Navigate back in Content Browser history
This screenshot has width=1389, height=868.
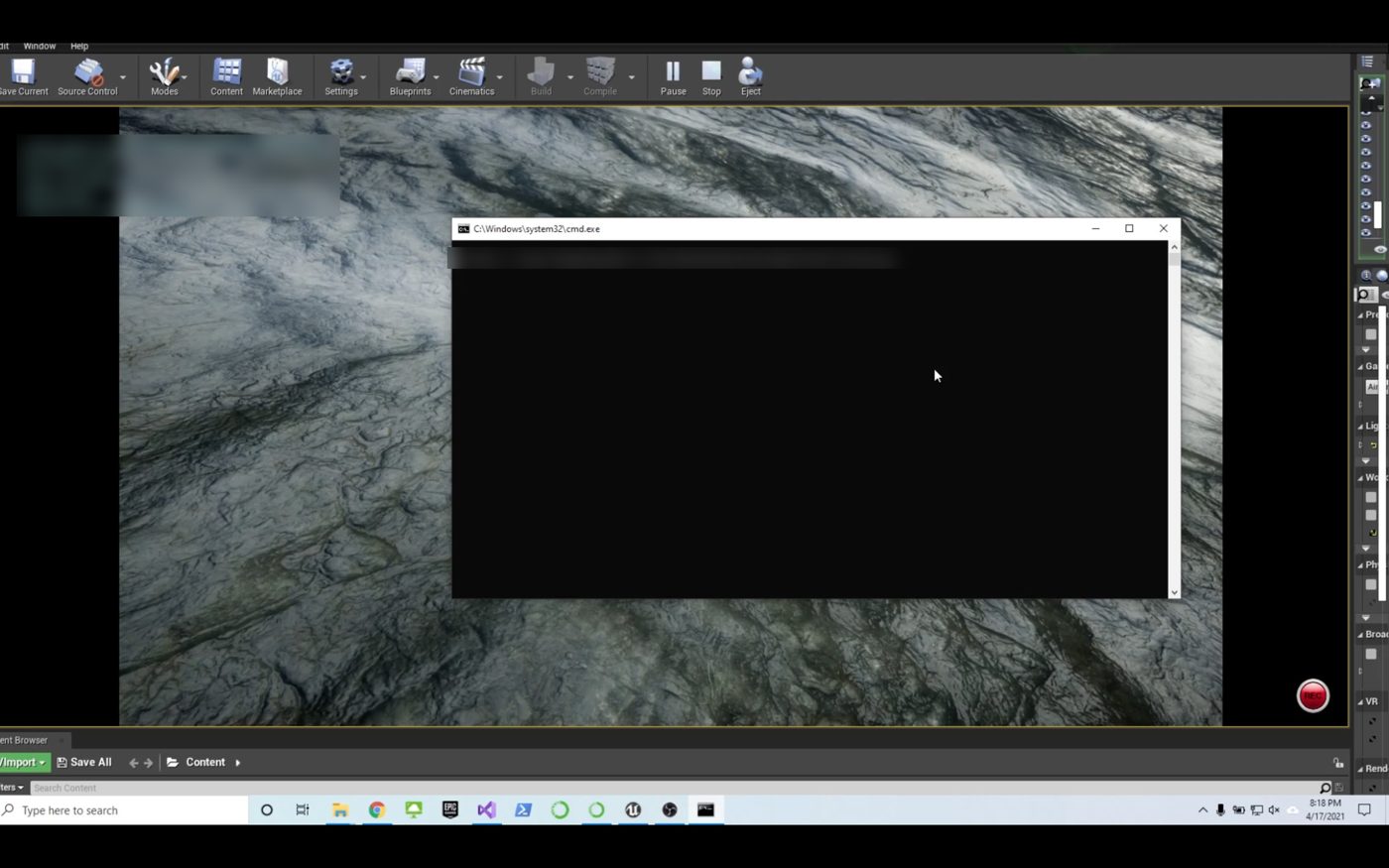133,763
